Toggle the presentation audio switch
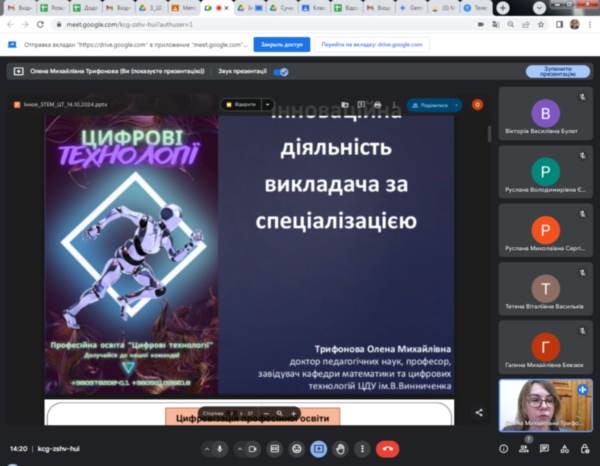The height and width of the screenshot is (466, 600). coord(281,72)
